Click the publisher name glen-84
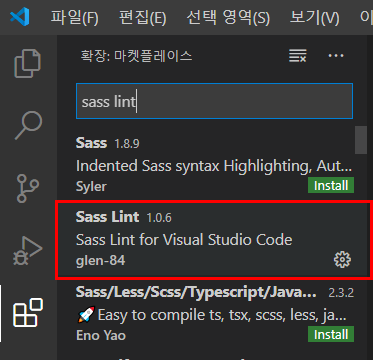 pyautogui.click(x=101, y=260)
